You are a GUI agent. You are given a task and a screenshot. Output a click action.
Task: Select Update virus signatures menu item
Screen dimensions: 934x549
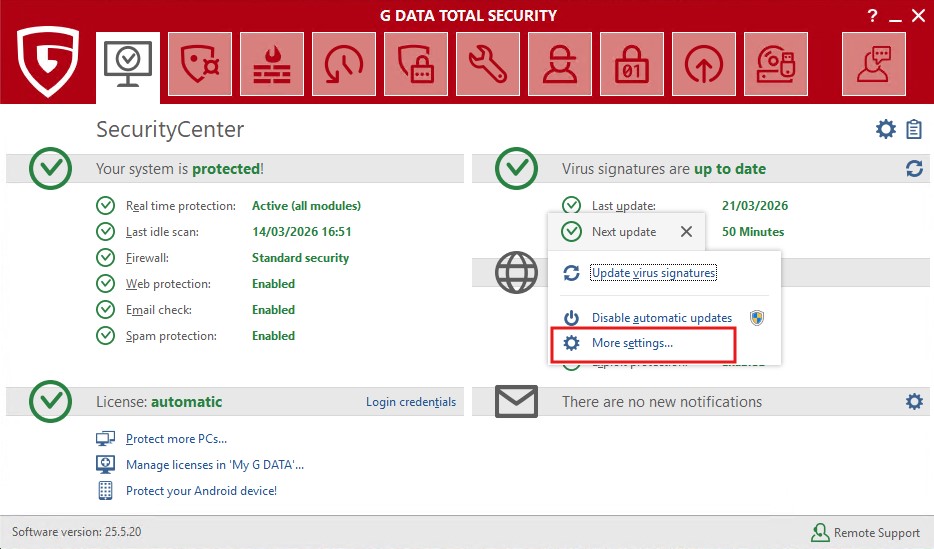[653, 273]
